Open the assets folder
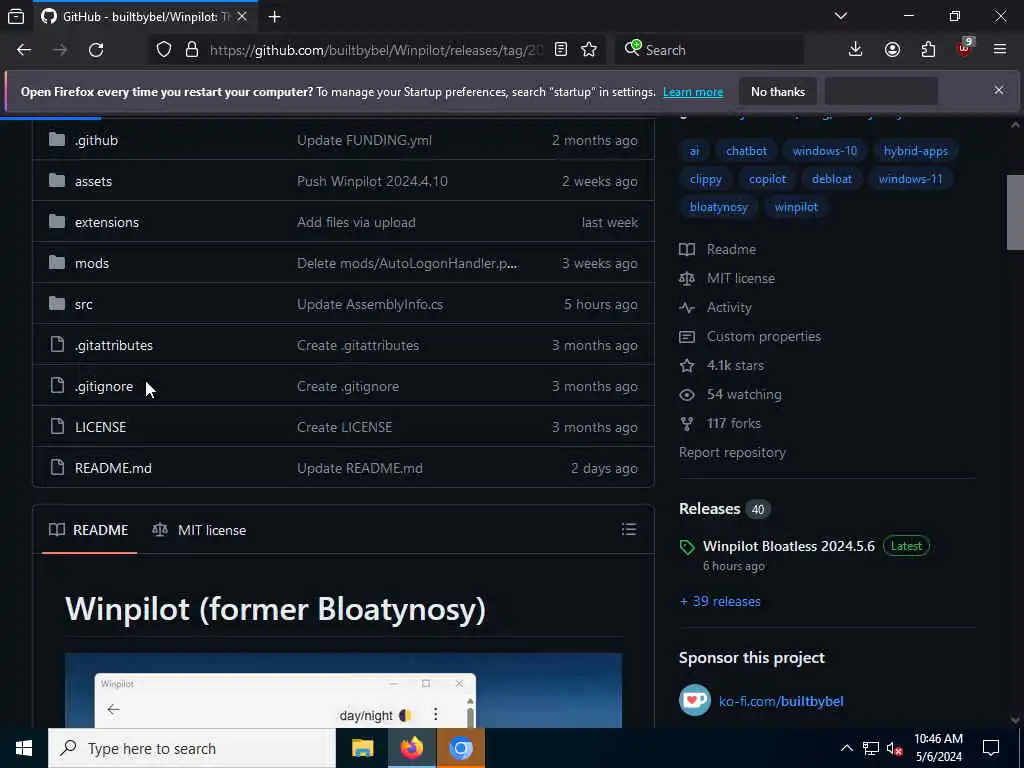This screenshot has height=768, width=1024. point(93,182)
